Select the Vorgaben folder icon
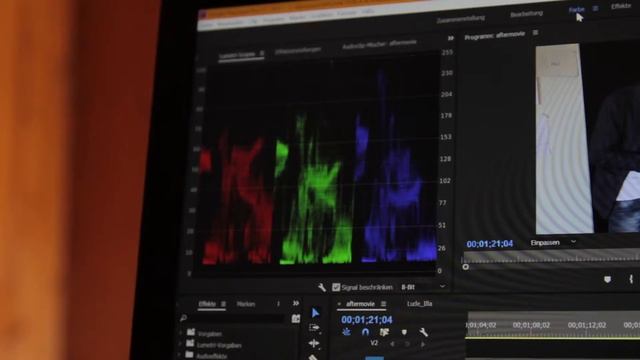Image resolution: width=640 pixels, height=360 pixels. click(191, 332)
